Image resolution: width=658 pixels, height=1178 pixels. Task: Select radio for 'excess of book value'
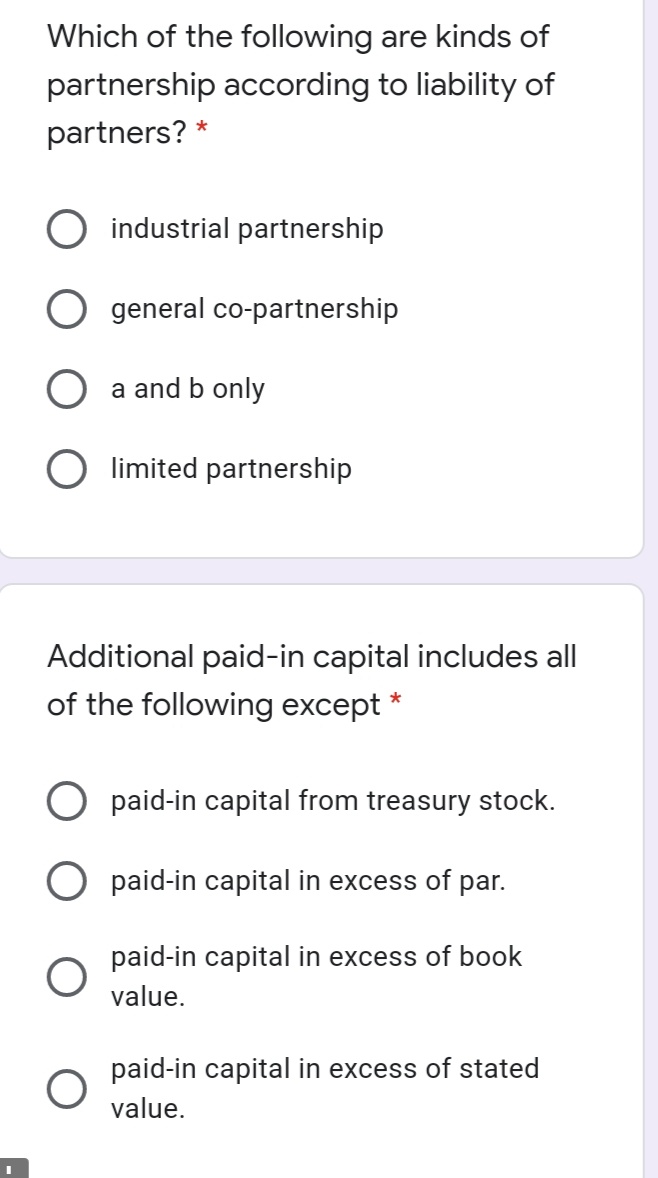click(66, 977)
